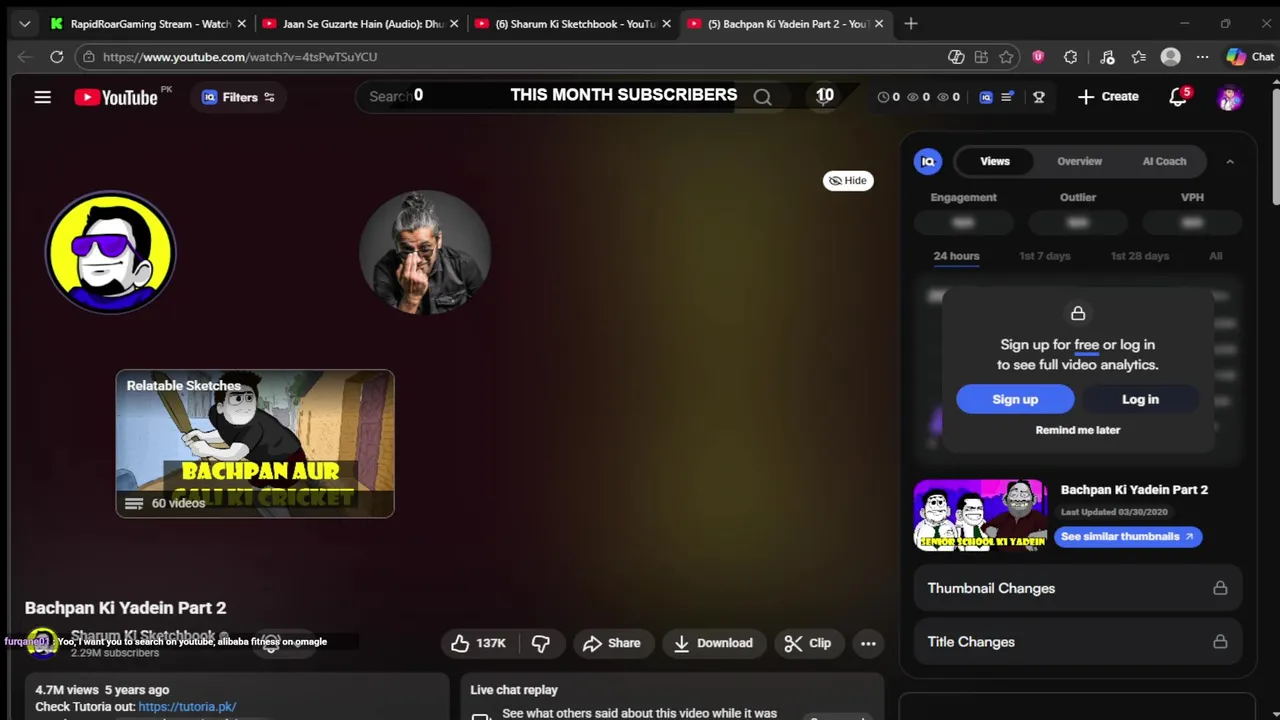Click the Log in button
Viewport: 1280px width, 720px height.
click(1140, 399)
